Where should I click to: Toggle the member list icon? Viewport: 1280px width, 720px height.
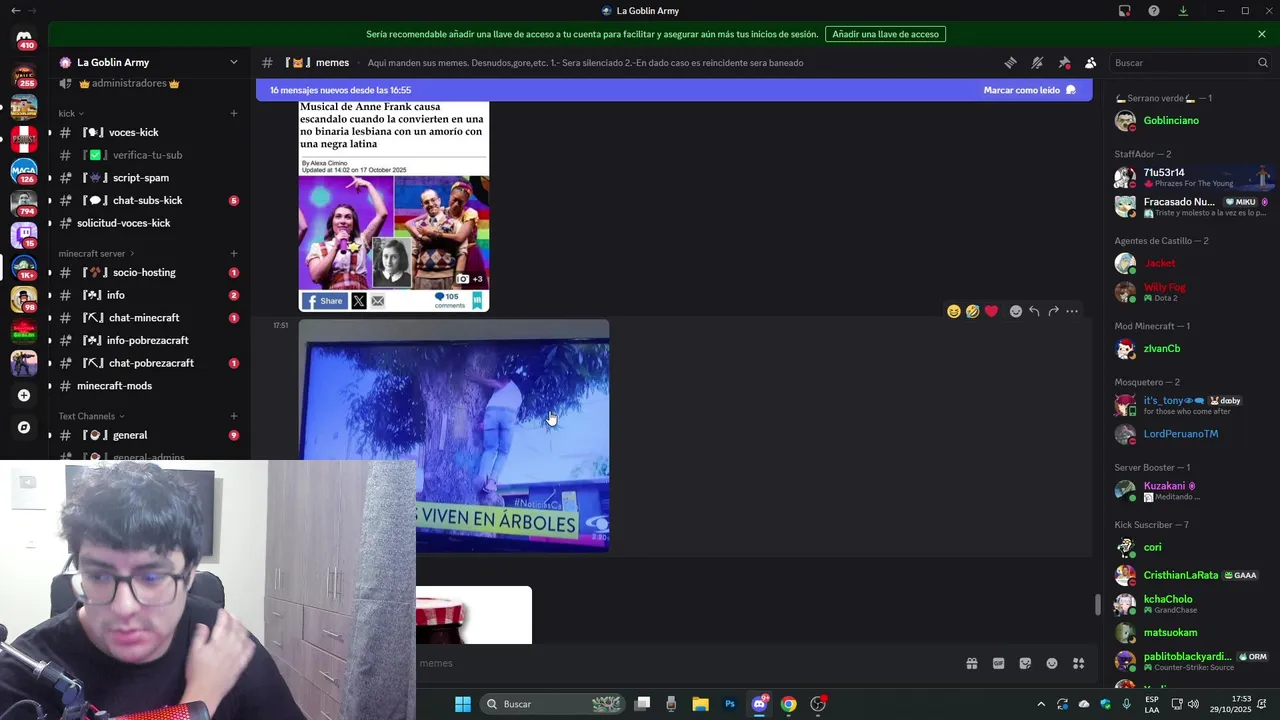pyautogui.click(x=1090, y=62)
